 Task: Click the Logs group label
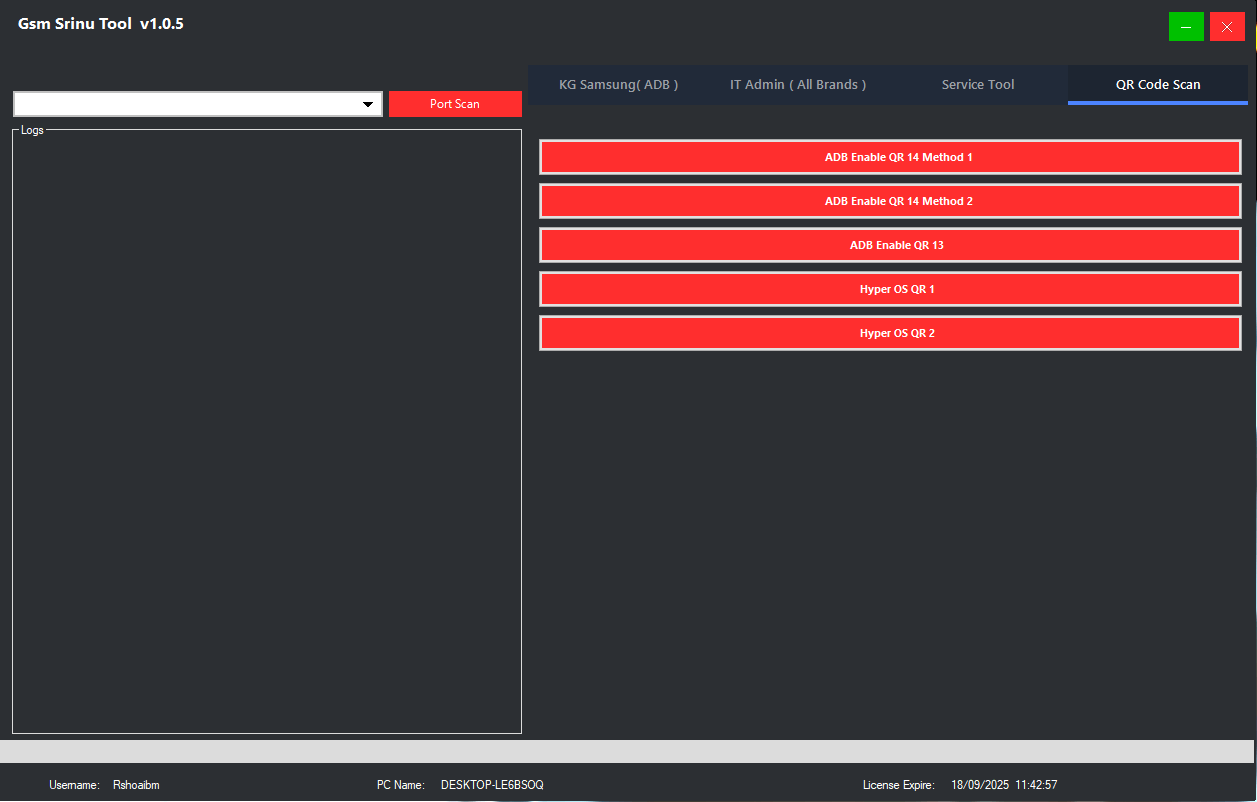pyautogui.click(x=32, y=129)
